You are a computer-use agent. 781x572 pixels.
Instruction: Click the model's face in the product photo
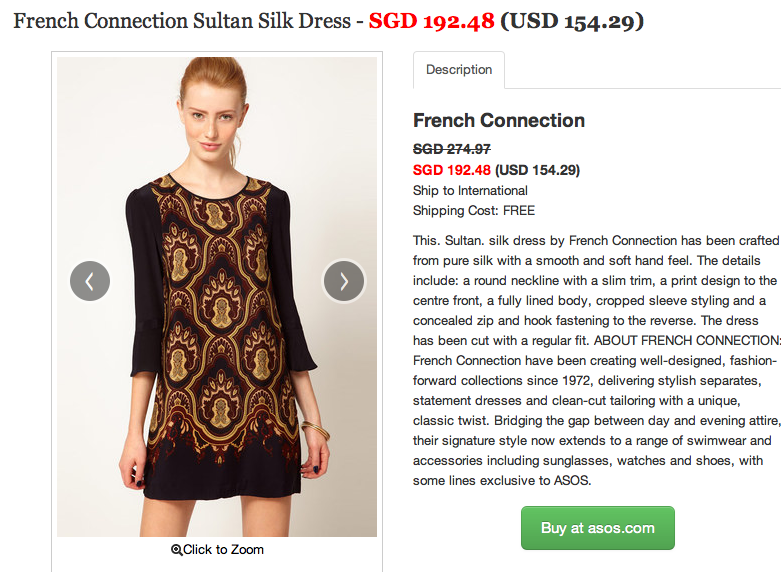(212, 122)
